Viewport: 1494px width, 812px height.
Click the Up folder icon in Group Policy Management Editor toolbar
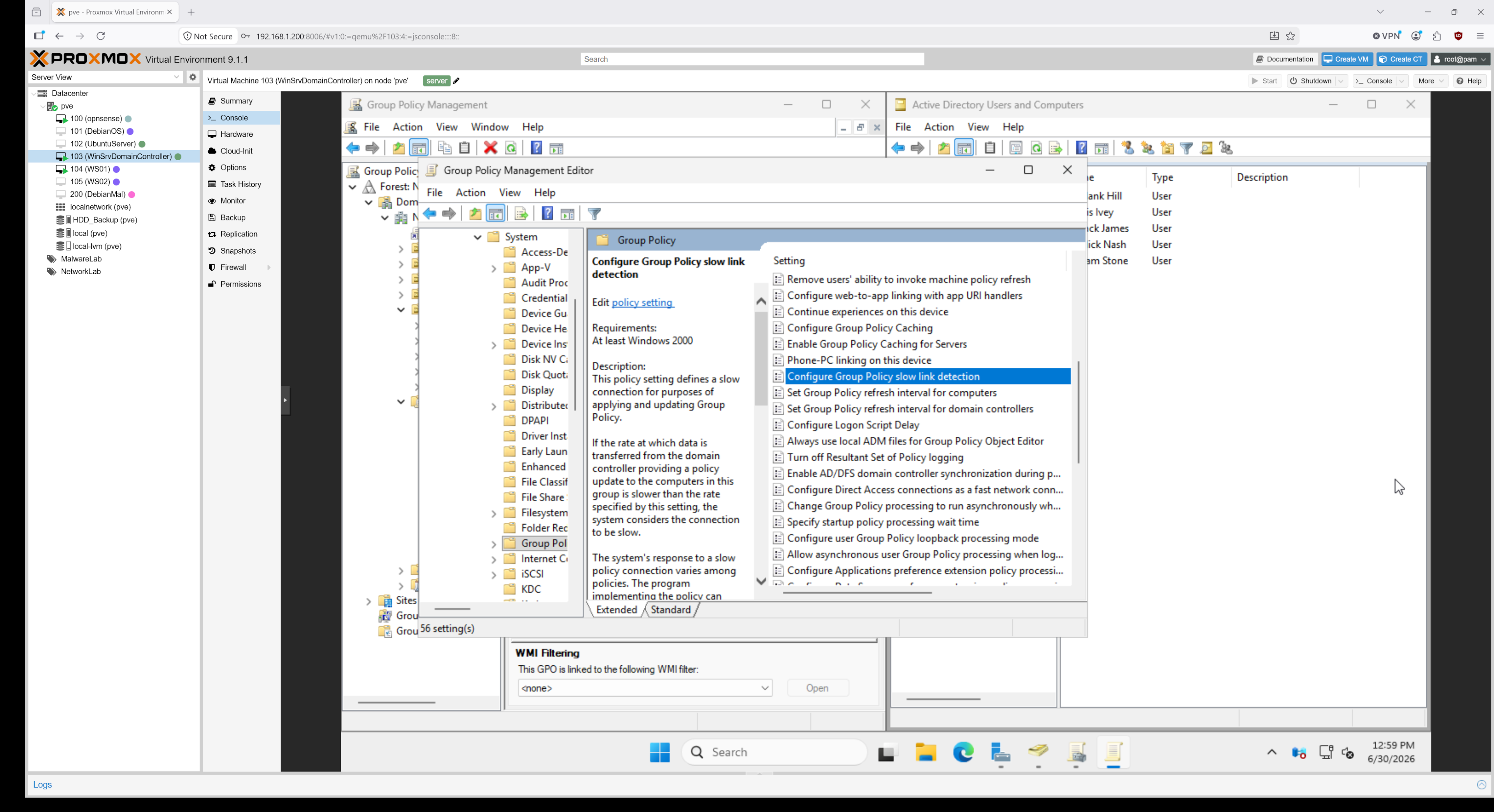475,213
